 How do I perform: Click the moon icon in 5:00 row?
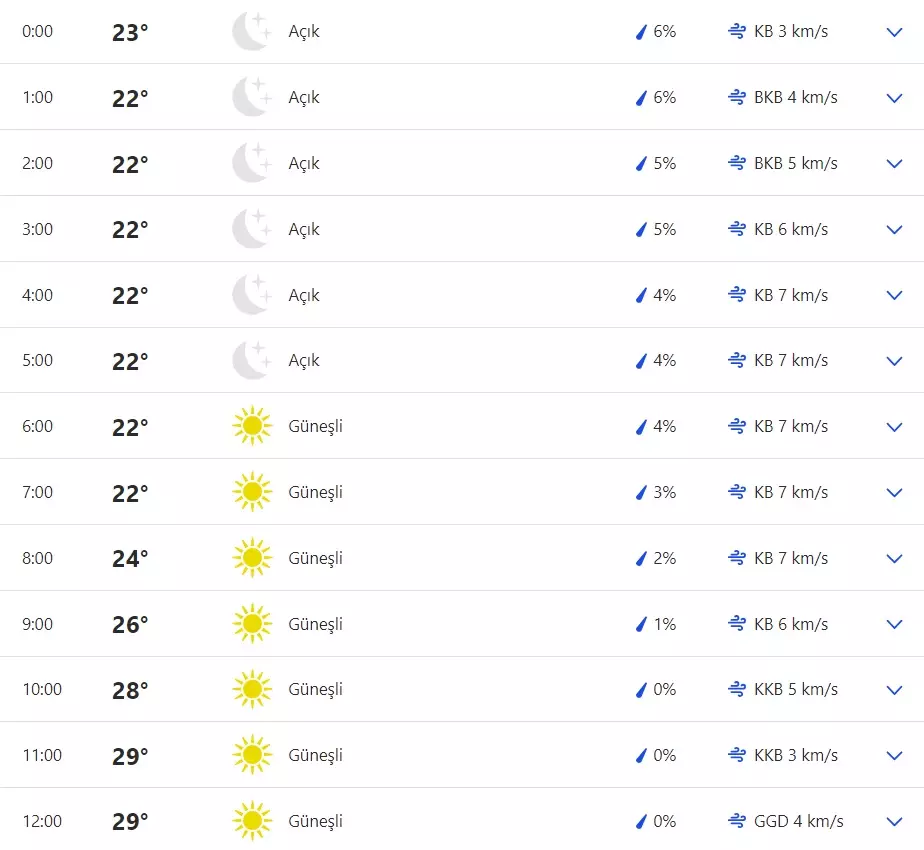click(x=251, y=361)
